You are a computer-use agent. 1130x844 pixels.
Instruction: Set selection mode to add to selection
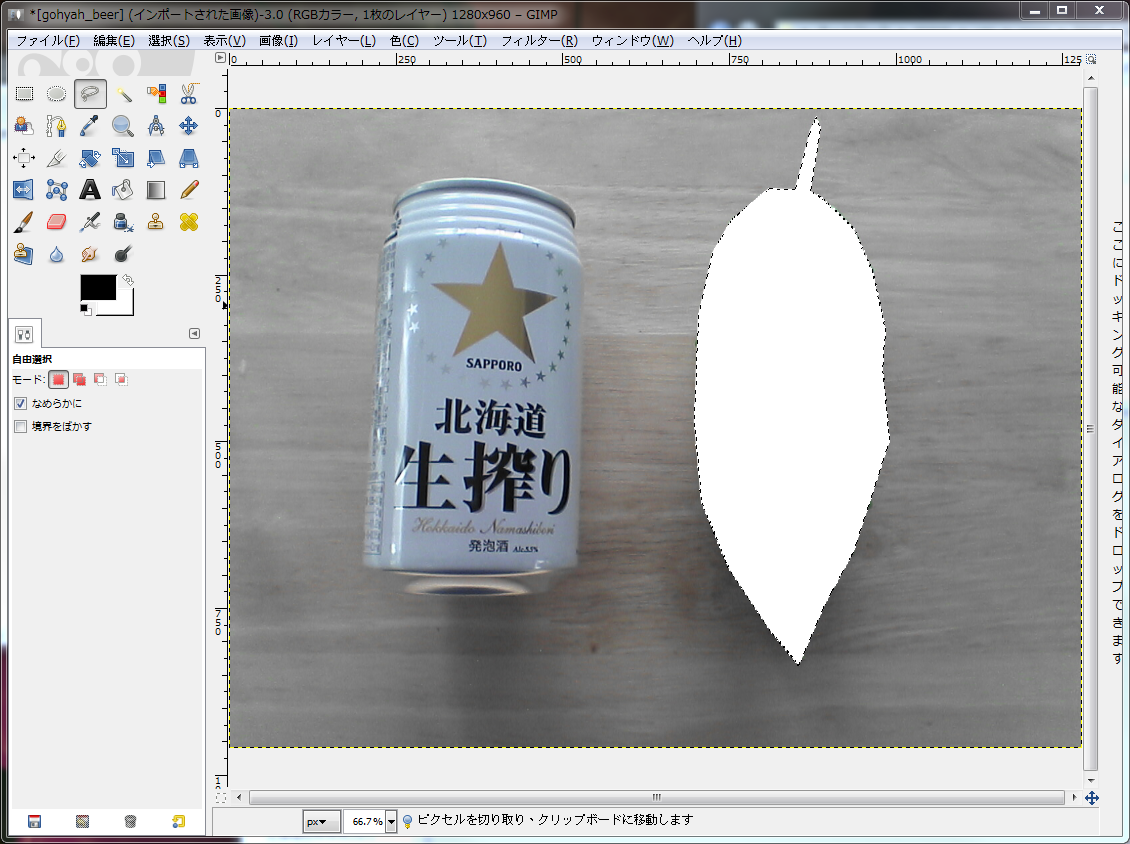tap(79, 379)
